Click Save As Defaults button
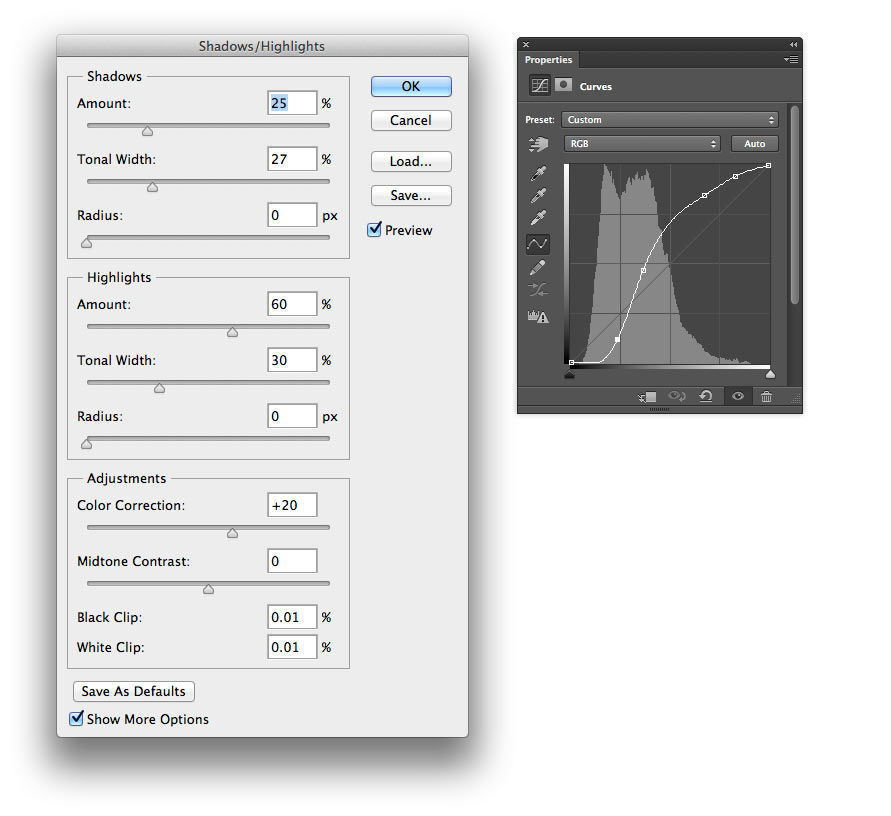Viewport: 891px width, 816px height. click(x=134, y=691)
